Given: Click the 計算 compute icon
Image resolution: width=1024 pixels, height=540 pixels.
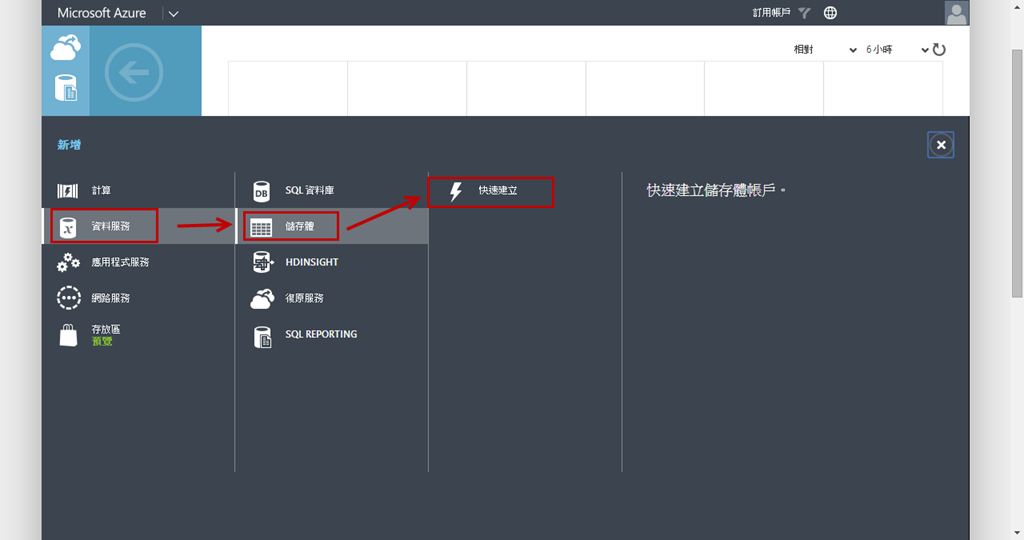Looking at the screenshot, I should pos(67,191).
